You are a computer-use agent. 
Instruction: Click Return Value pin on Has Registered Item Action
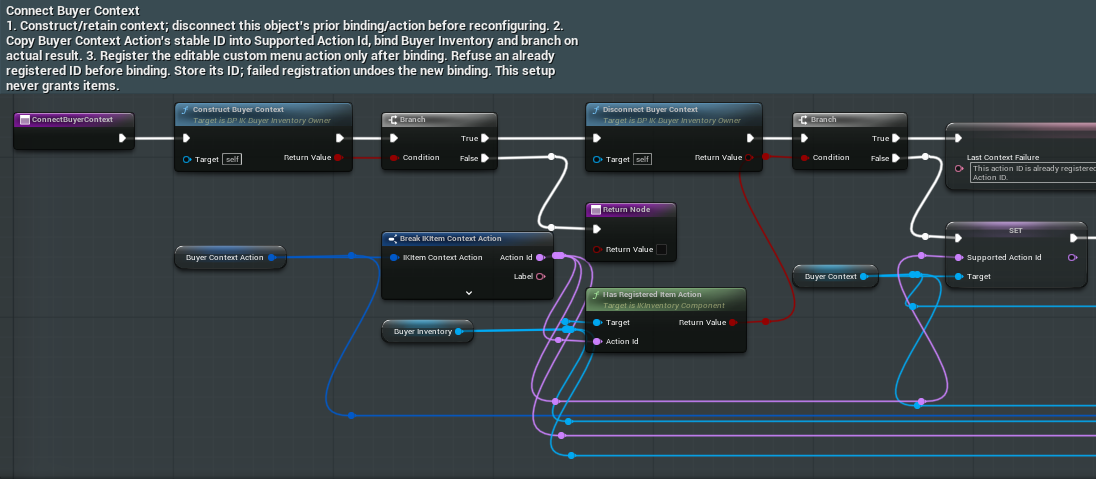tap(733, 322)
